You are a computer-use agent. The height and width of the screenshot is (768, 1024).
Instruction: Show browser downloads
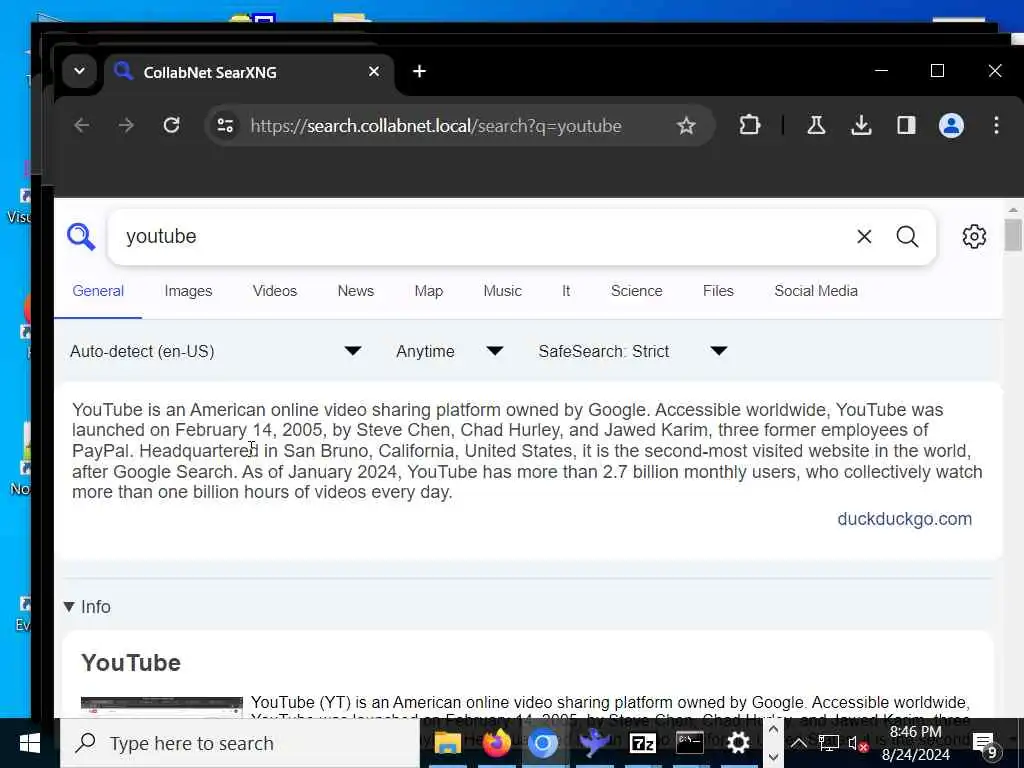tap(861, 125)
